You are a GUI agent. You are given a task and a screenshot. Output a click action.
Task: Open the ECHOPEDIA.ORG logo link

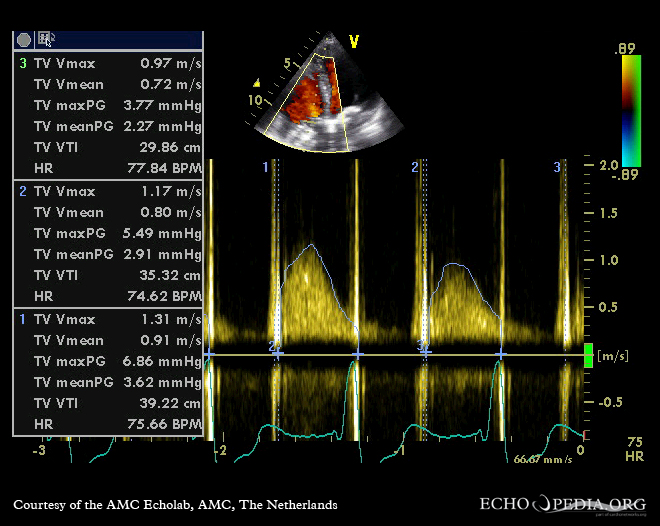564,504
